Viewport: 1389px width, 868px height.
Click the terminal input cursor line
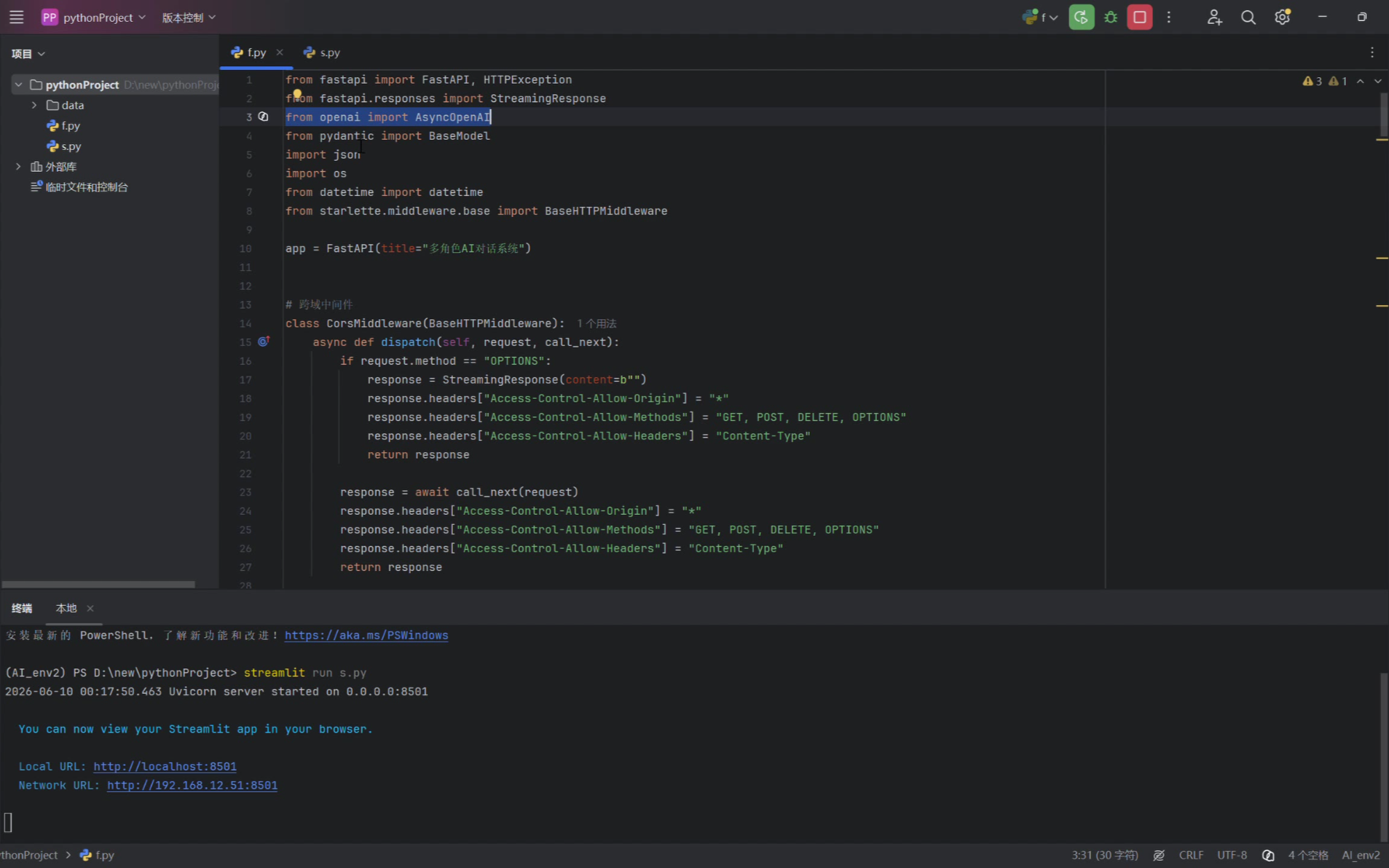click(x=8, y=822)
